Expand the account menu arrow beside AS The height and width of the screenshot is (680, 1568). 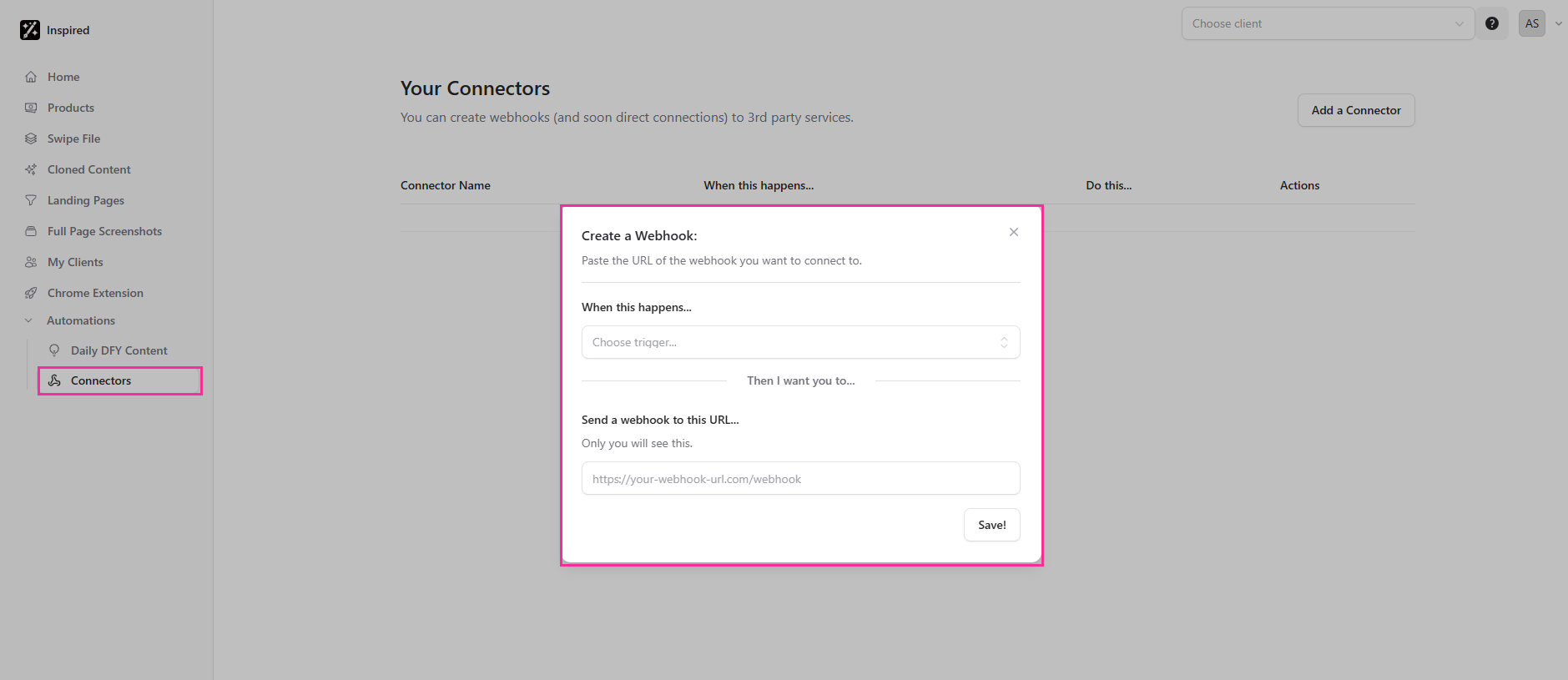pos(1558,23)
